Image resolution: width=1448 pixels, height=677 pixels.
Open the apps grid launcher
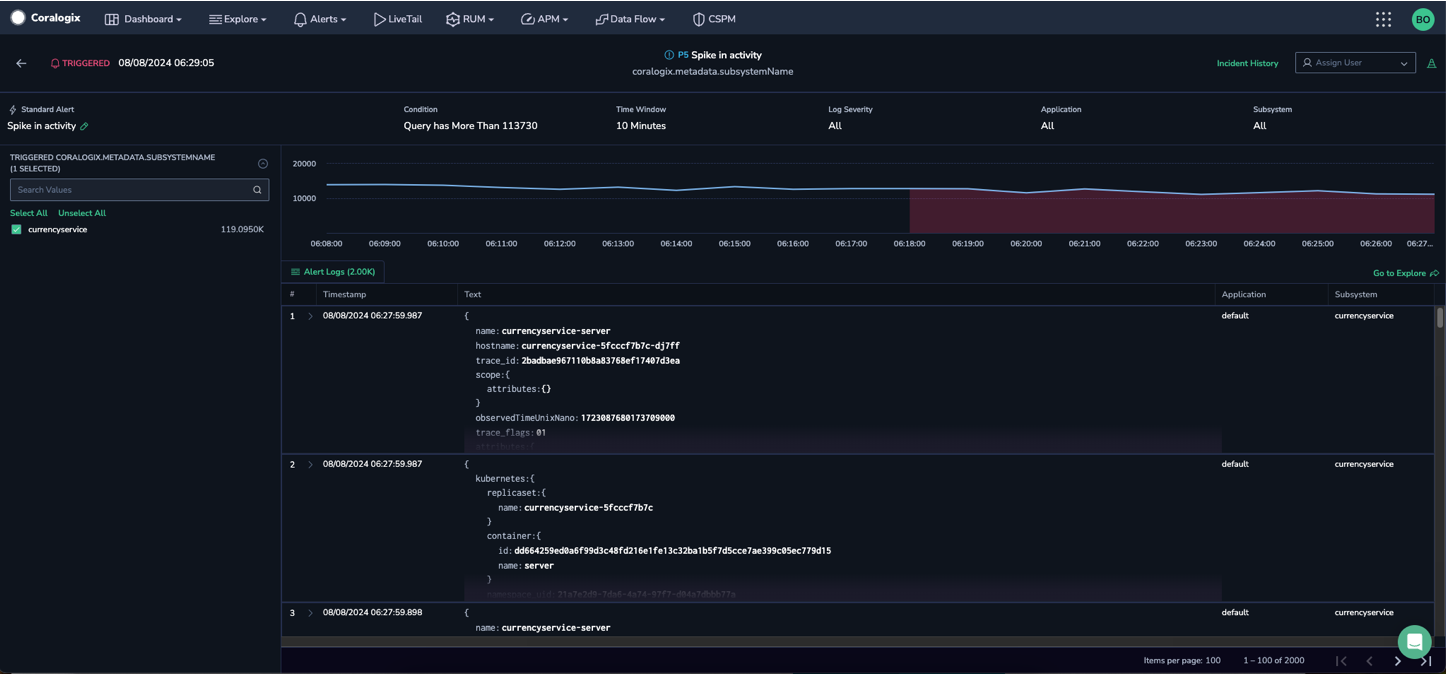1383,19
